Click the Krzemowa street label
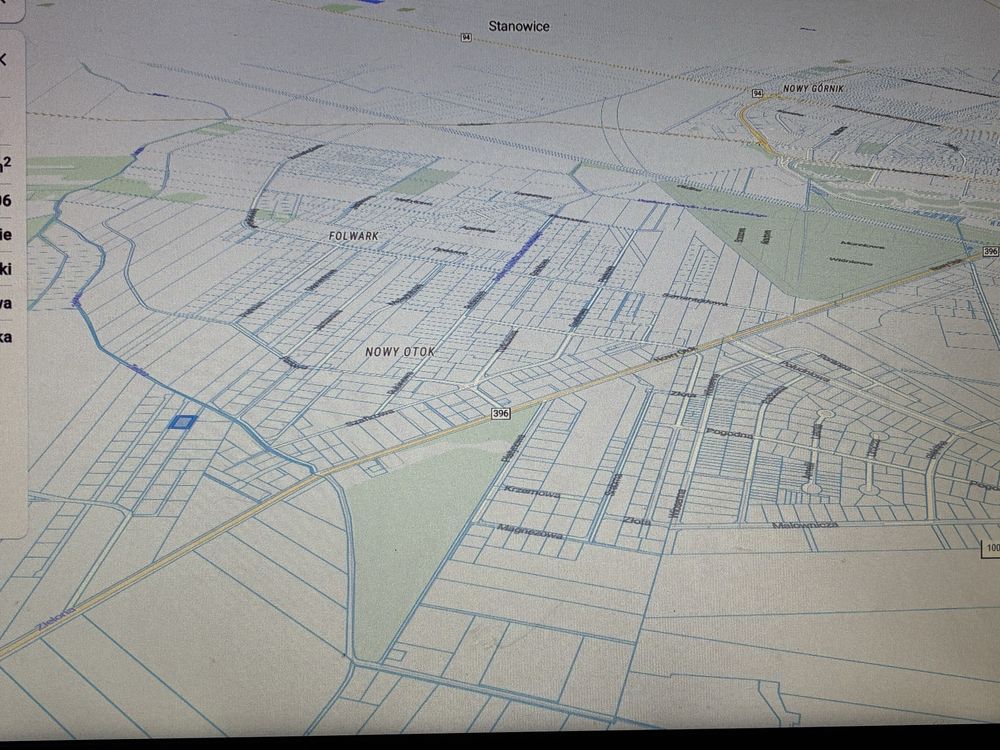Viewport: 1000px width, 750px height. [x=533, y=492]
